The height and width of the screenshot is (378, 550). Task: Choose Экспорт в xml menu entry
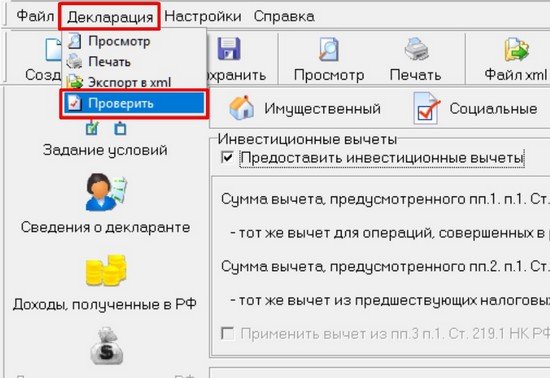point(134,82)
